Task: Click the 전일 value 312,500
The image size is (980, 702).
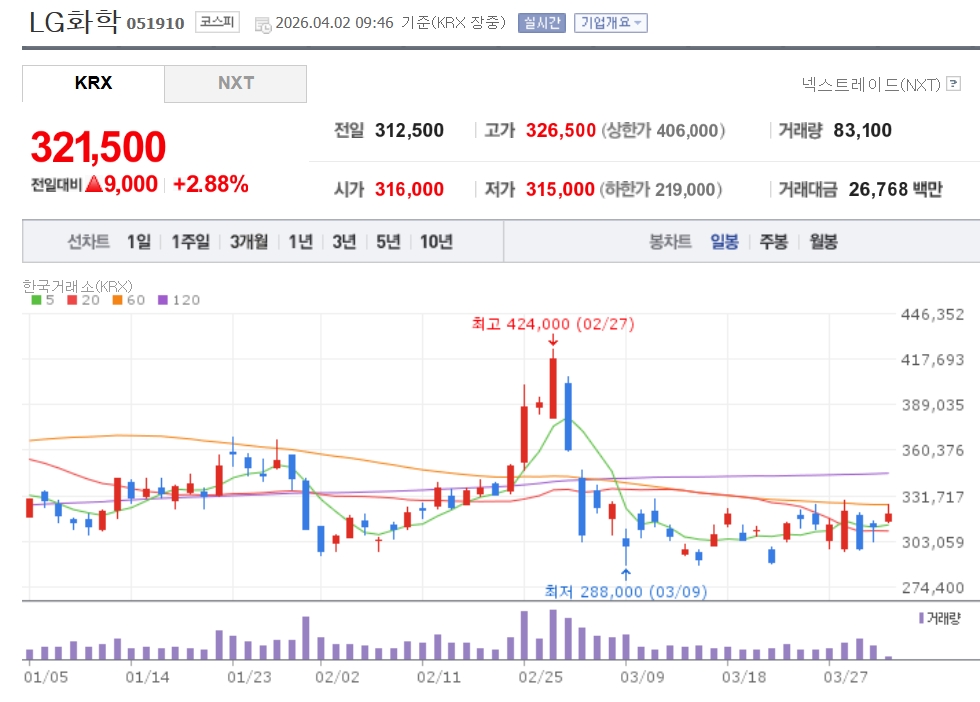Action: pos(409,131)
